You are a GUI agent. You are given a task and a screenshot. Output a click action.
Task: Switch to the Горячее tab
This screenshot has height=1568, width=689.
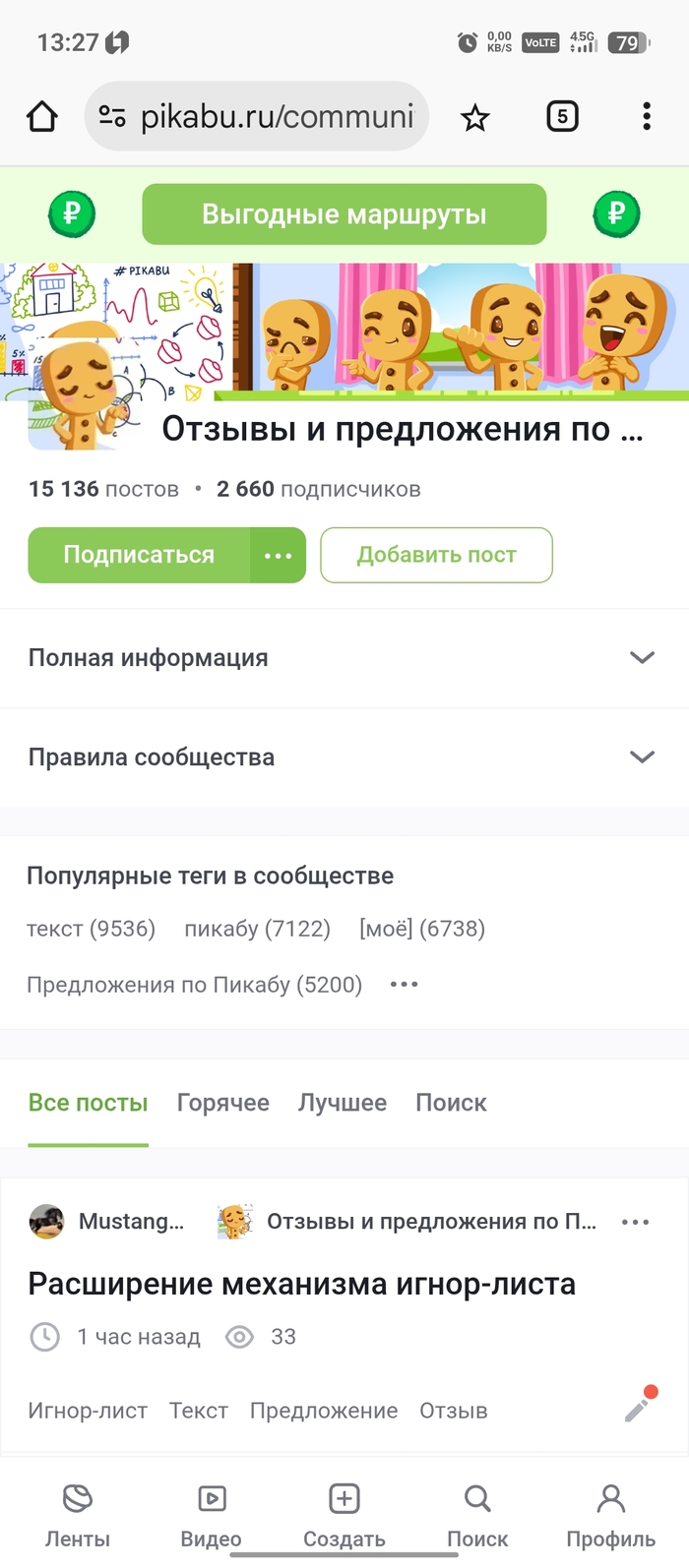tap(222, 1103)
